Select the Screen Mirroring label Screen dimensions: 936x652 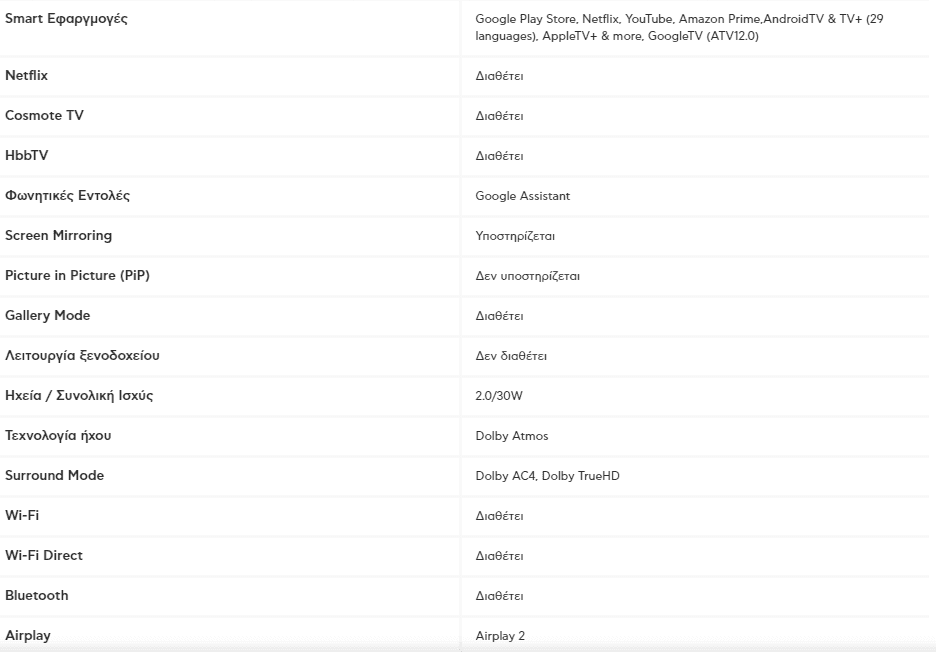[58, 235]
